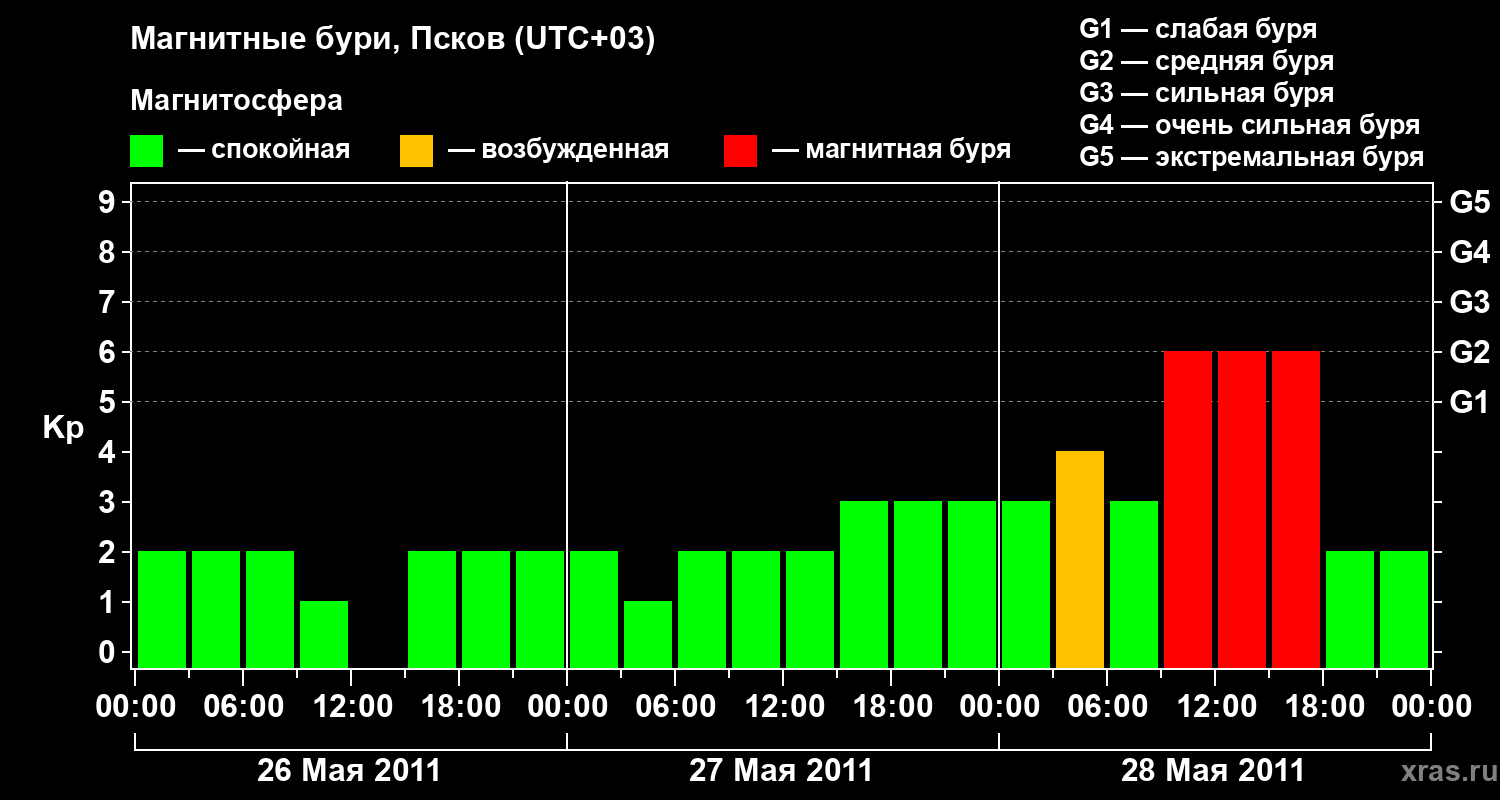Image resolution: width=1500 pixels, height=800 pixels.
Task: Click the Kp 1 bar at 03:00 on 27 Мая
Action: point(648,635)
